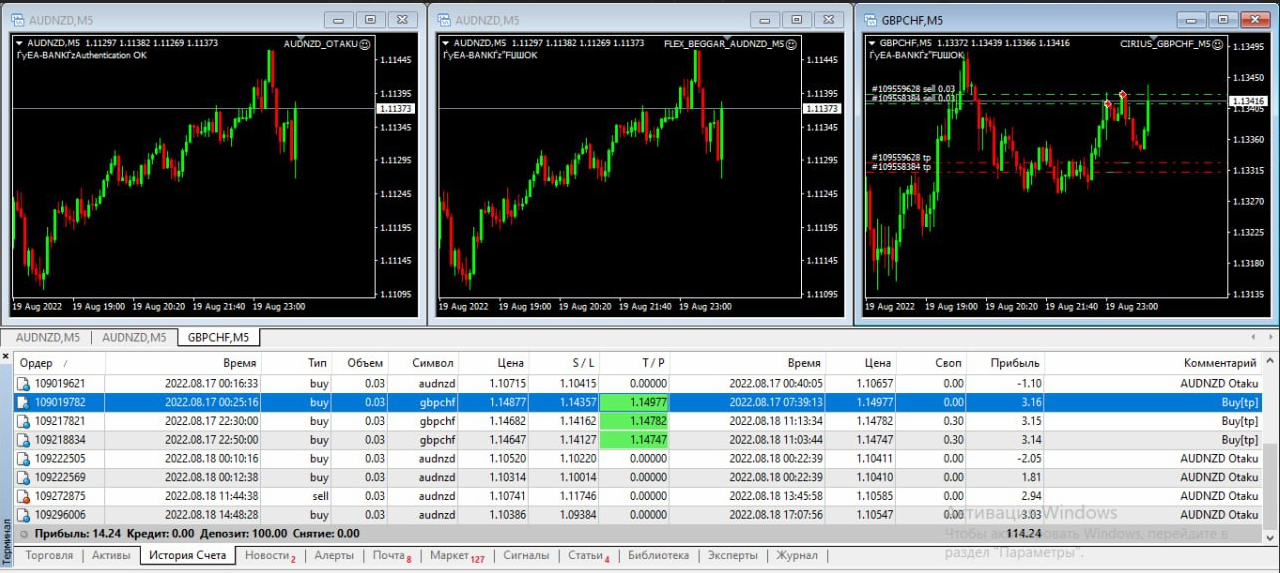Open the arrow menu on the middle AUDNZD chart
The width and height of the screenshot is (1280, 573).
click(446, 43)
